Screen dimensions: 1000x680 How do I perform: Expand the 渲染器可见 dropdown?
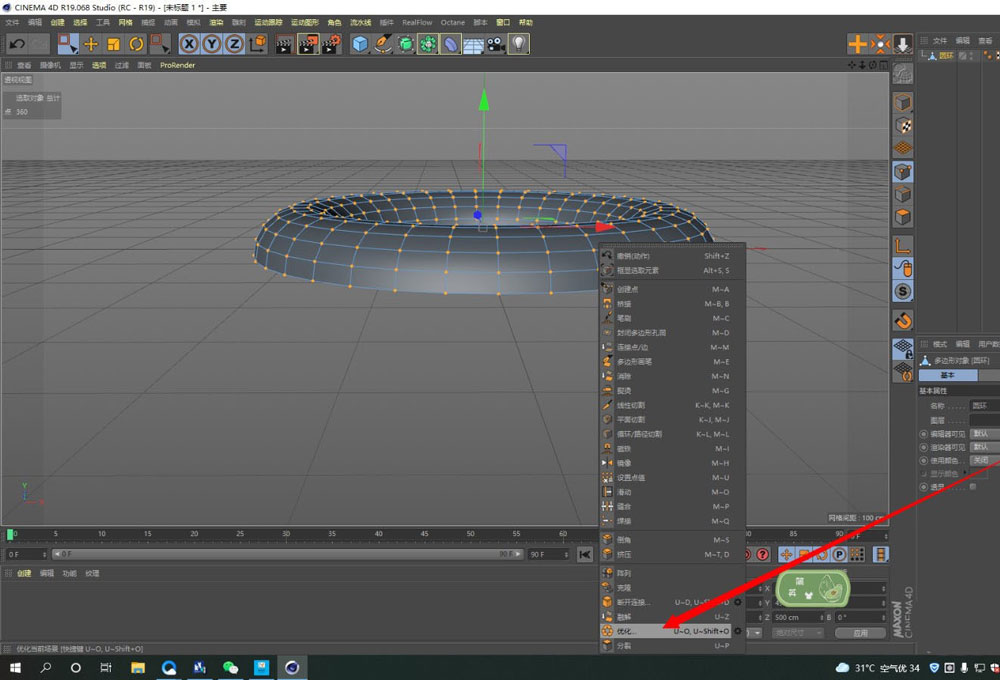(x=984, y=447)
